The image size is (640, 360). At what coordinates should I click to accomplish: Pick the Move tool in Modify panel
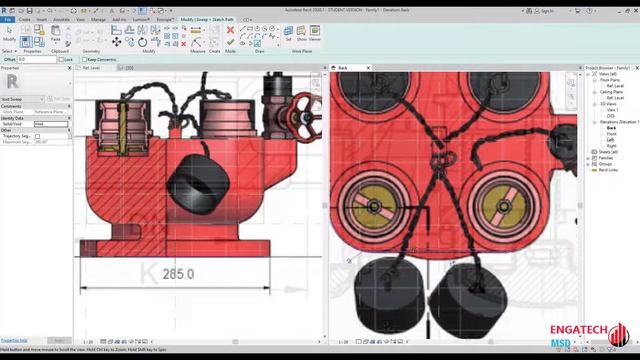(116, 42)
